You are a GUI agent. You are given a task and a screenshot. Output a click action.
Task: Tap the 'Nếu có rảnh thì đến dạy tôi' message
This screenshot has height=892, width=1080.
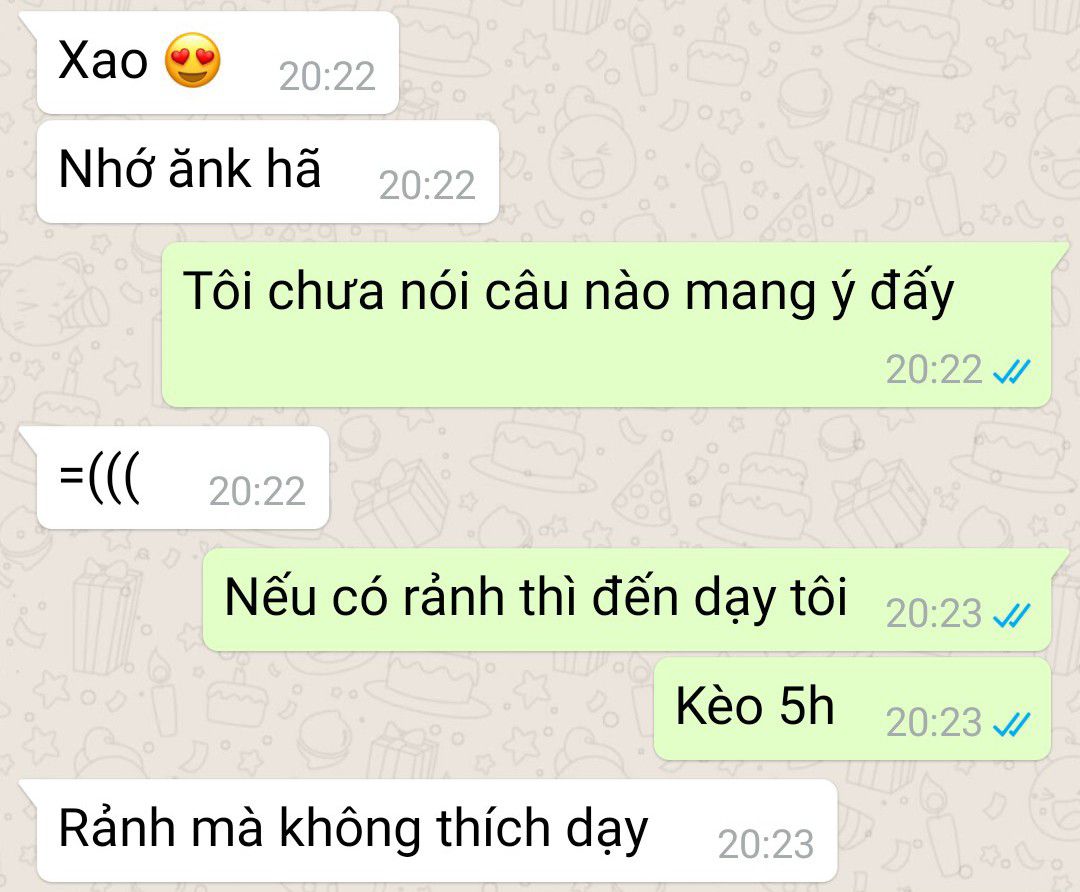pos(627,600)
